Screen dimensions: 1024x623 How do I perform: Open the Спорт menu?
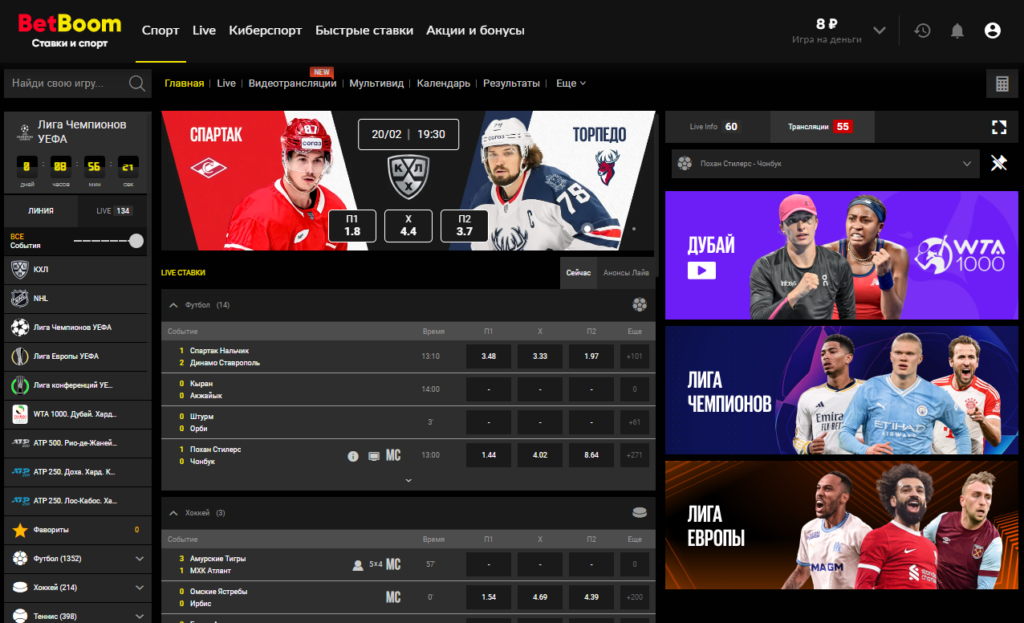tap(161, 30)
